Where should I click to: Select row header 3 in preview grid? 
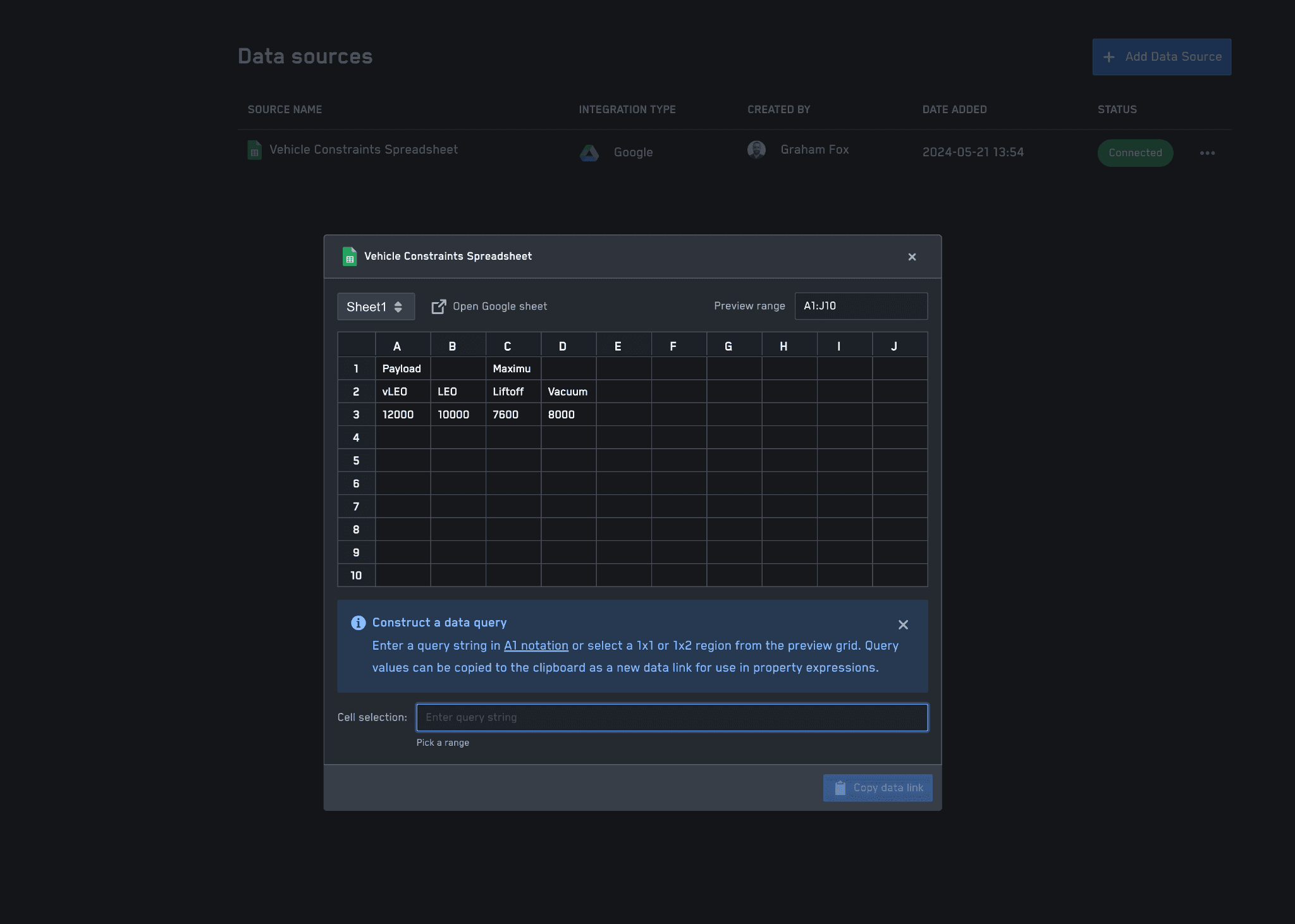click(x=357, y=415)
